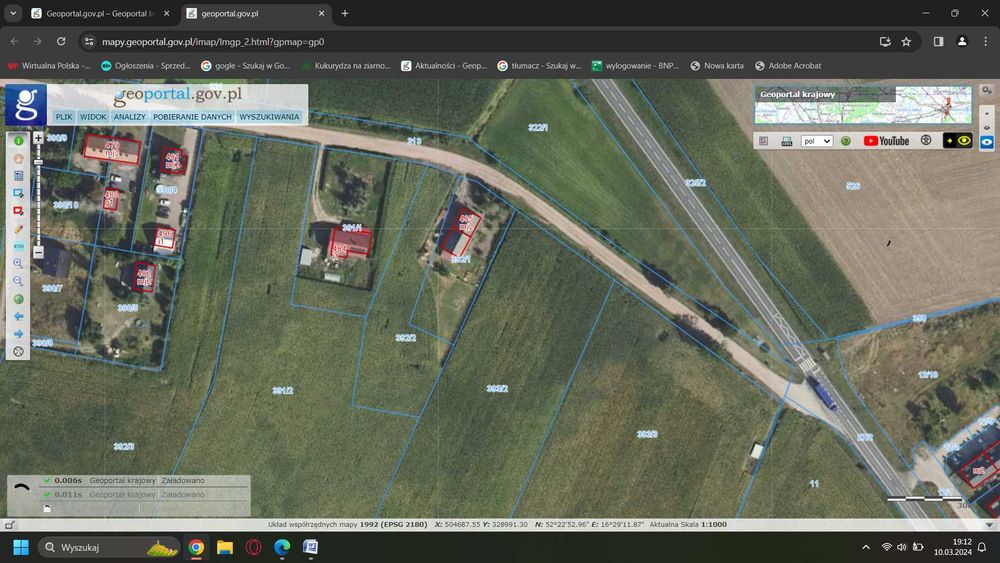
Task: Open the Wirtualna Polska bookmark
Action: click(49, 66)
